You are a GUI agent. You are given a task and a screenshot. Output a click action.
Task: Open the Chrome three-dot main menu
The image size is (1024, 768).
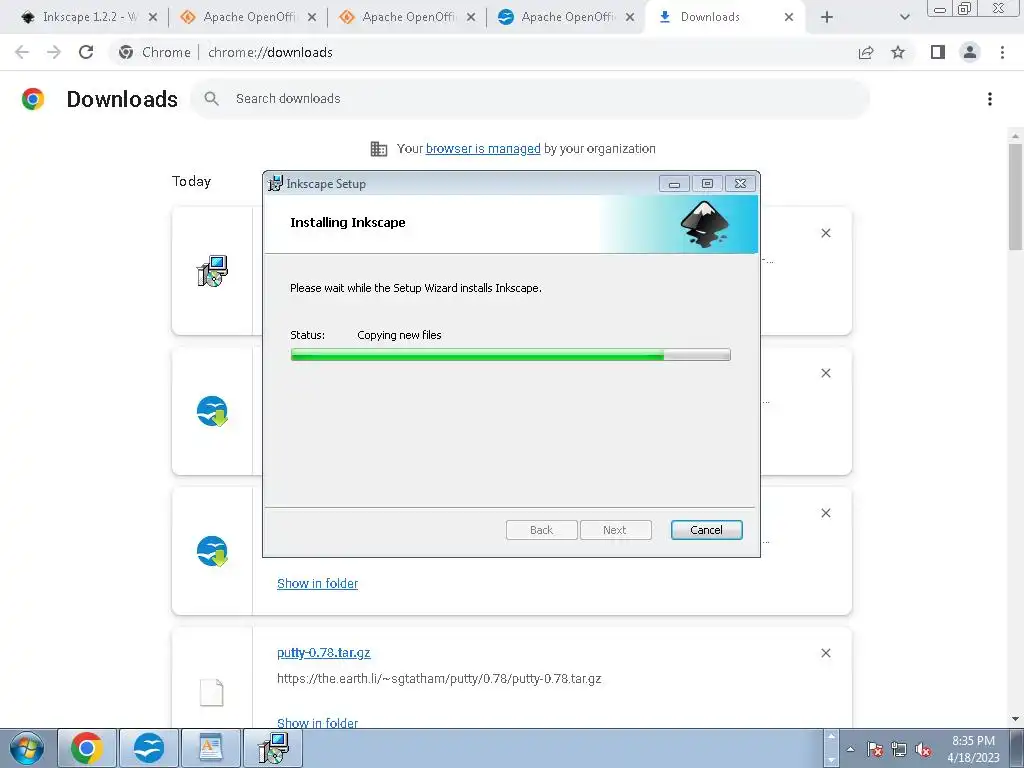pyautogui.click(x=1002, y=52)
